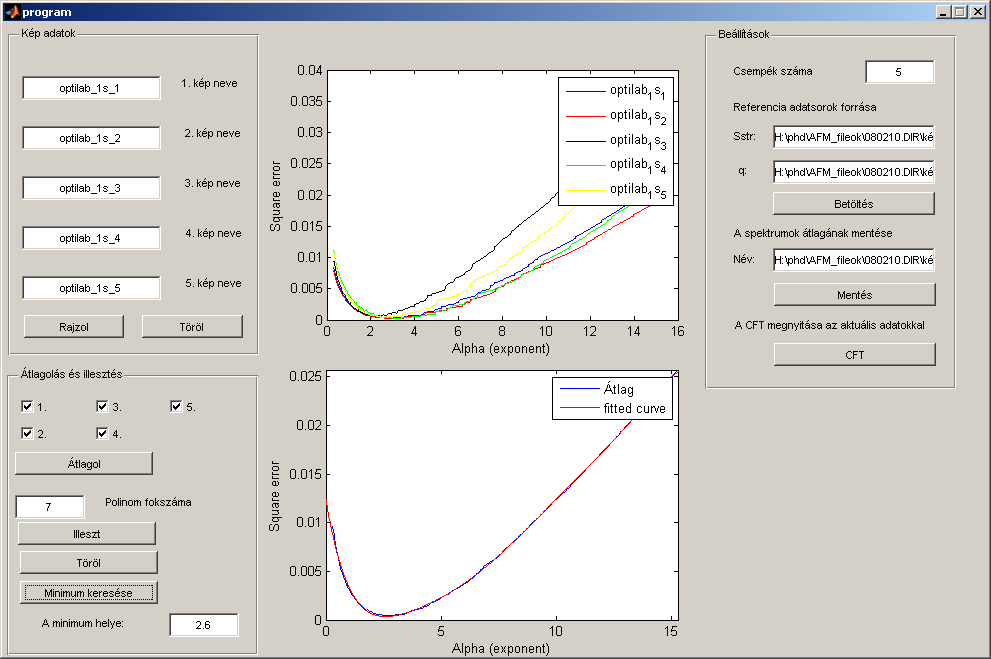This screenshot has width=991, height=659.
Task: Maximize the program window
Action: 959,11
